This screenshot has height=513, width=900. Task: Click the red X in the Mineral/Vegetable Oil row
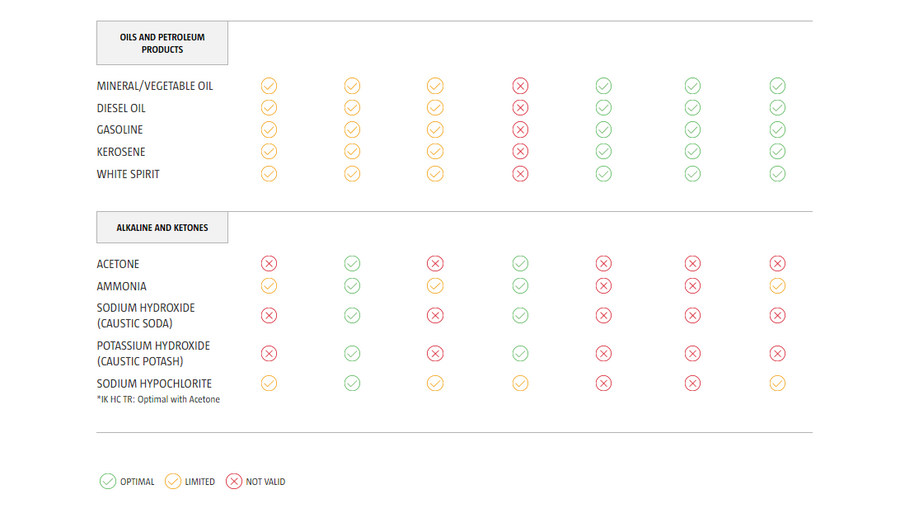click(x=520, y=86)
